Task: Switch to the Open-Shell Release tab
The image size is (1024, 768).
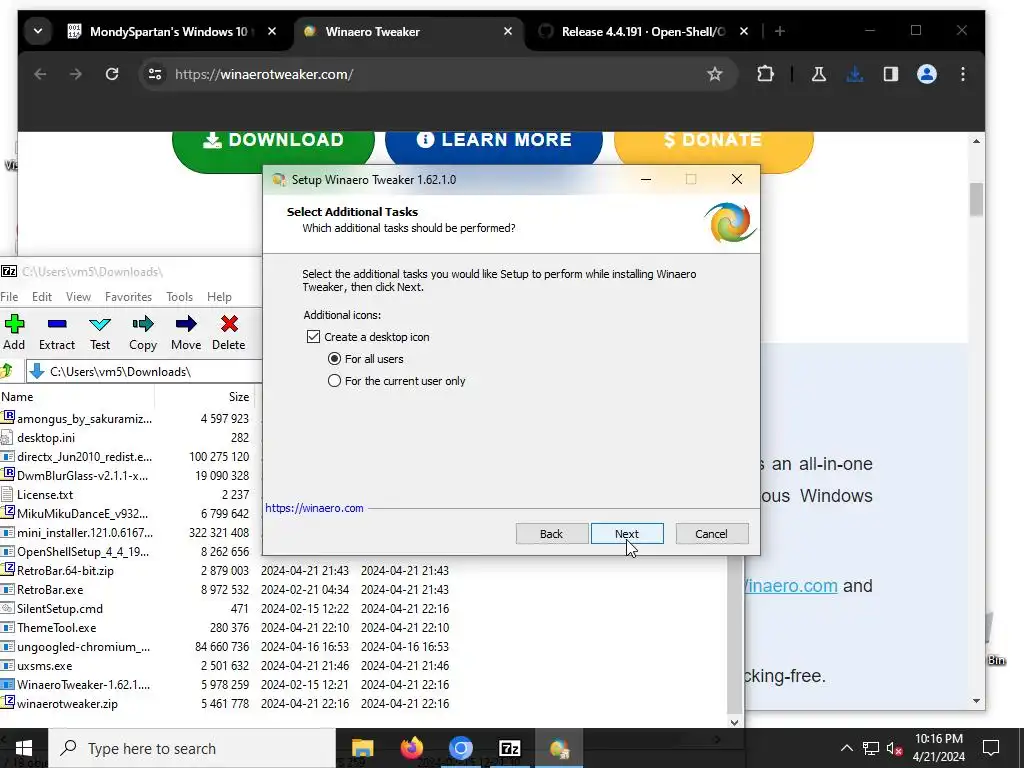Action: 643,31
